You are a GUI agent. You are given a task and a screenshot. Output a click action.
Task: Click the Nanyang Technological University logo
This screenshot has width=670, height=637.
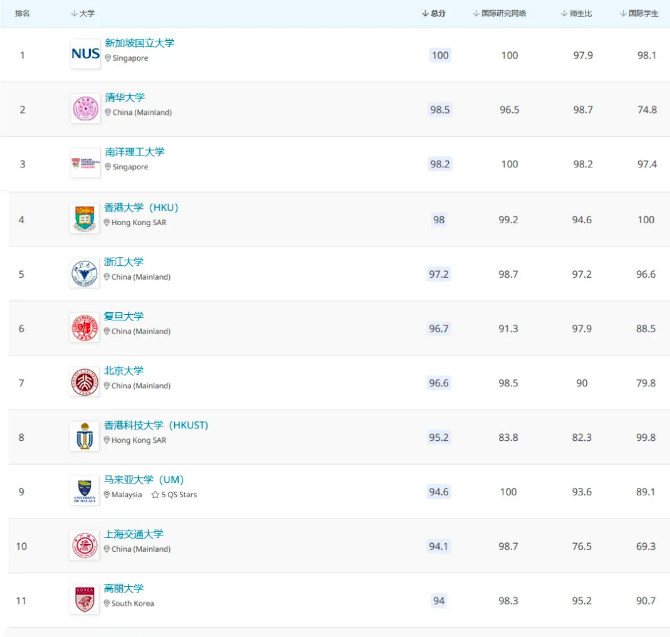pos(85,163)
